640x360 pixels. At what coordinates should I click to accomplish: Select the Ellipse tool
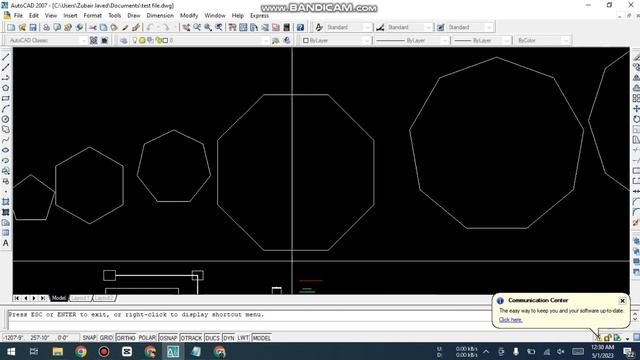point(6,150)
